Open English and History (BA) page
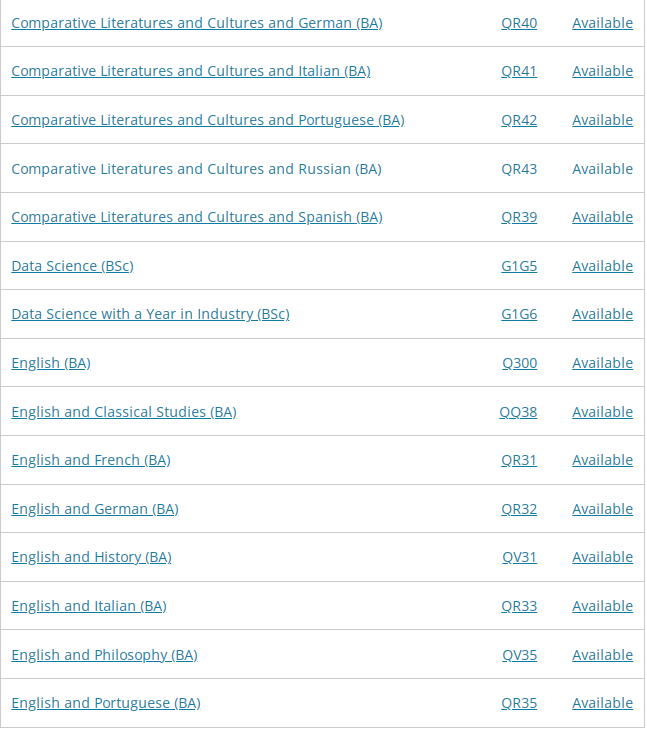647x730 pixels. coord(92,557)
